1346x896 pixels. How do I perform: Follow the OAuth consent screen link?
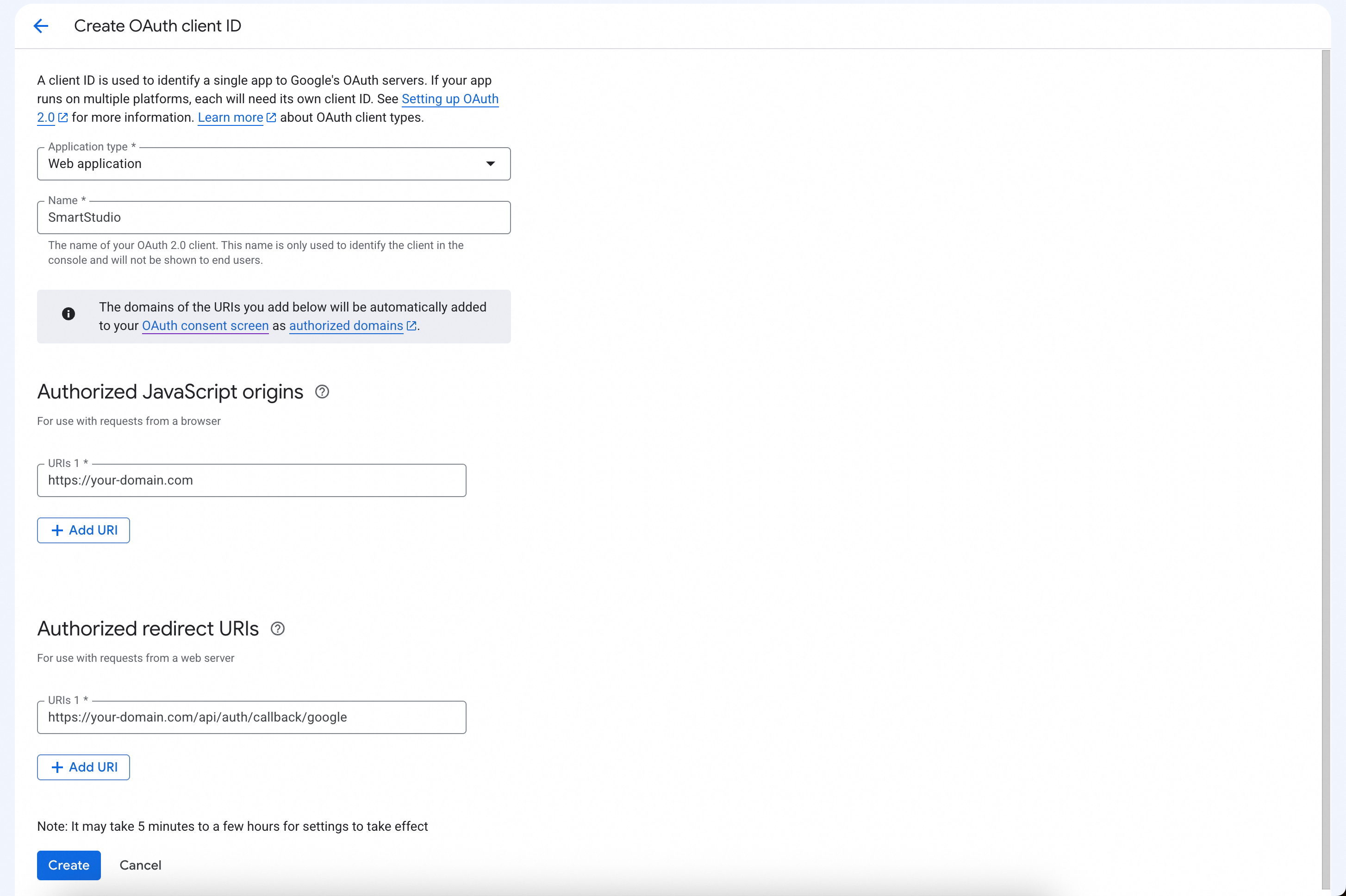[x=205, y=326]
